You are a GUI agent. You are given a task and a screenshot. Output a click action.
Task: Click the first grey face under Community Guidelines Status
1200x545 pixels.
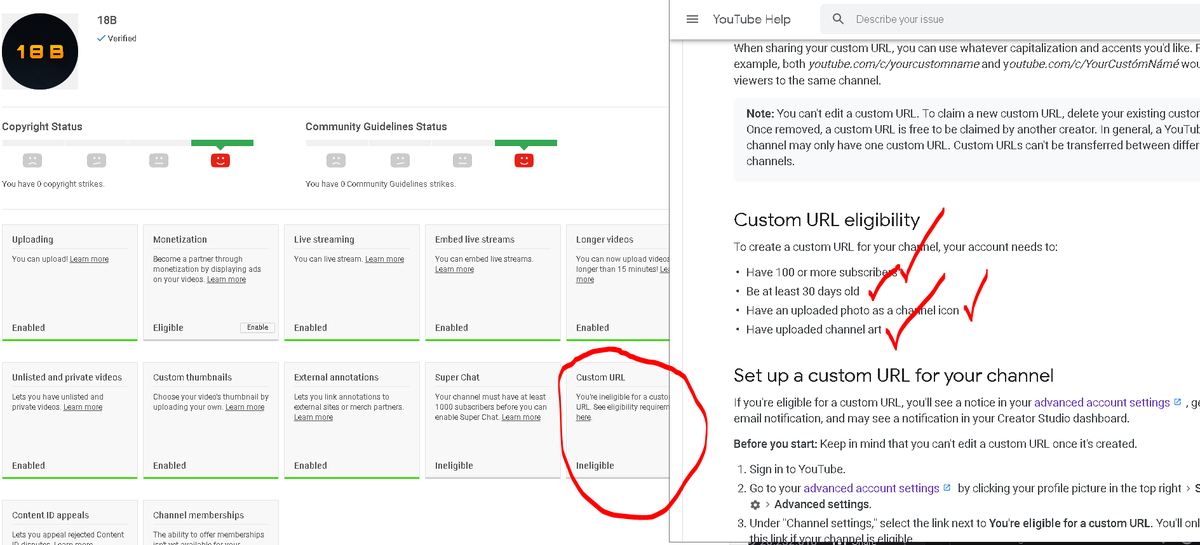click(x=336, y=160)
